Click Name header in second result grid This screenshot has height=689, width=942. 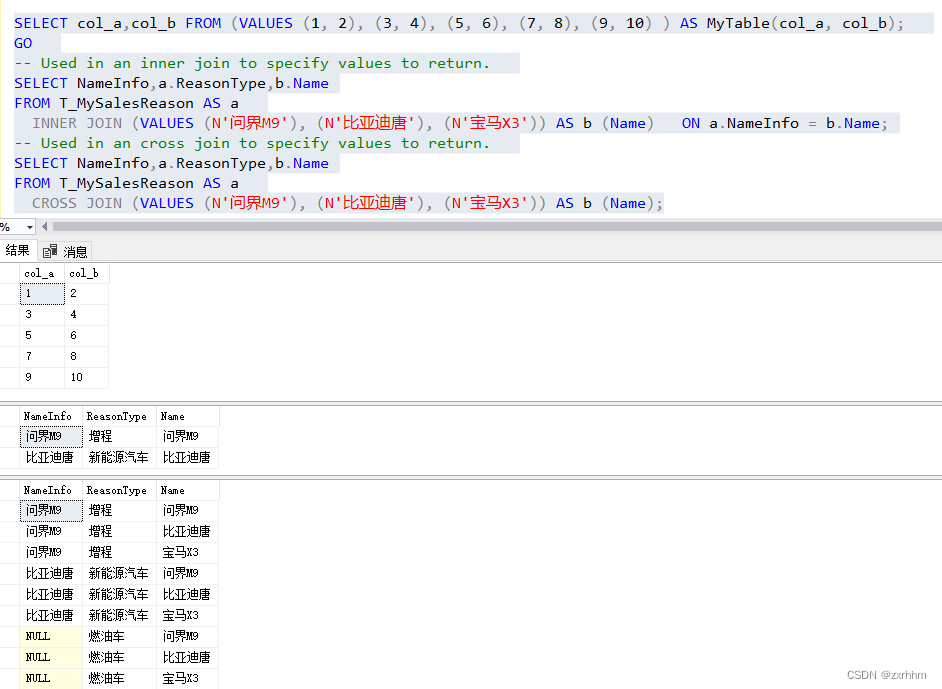tap(187, 416)
